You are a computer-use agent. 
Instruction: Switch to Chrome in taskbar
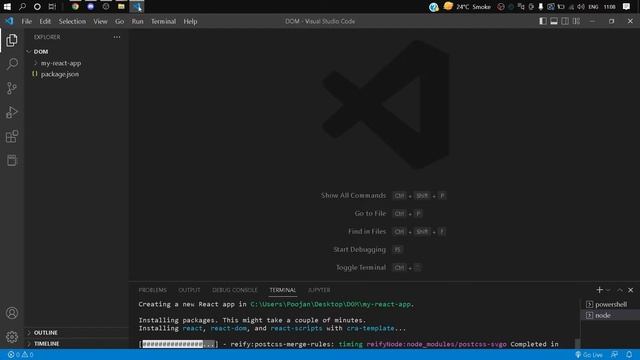coord(75,7)
